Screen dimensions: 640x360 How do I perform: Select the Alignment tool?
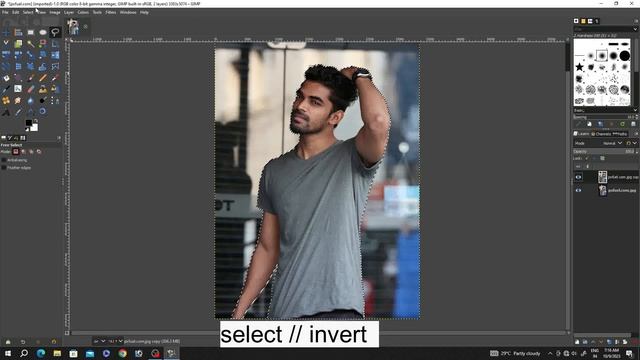(x=18, y=32)
